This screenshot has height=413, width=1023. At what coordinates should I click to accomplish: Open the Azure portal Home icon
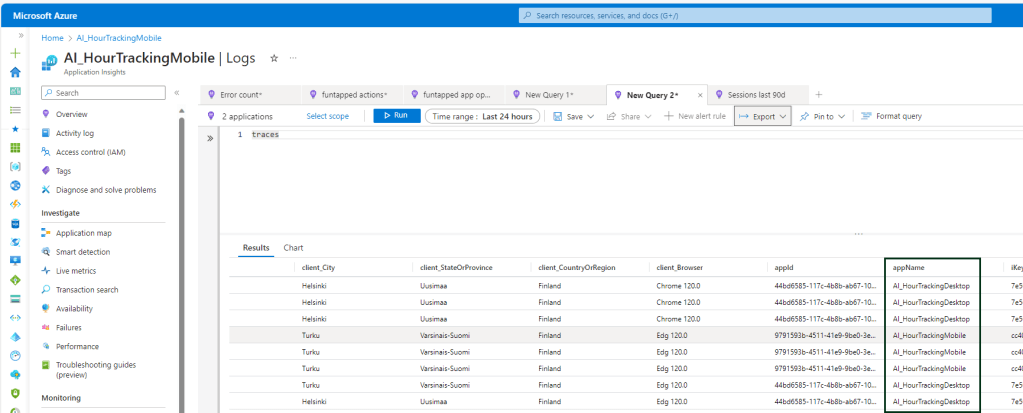pyautogui.click(x=15, y=72)
